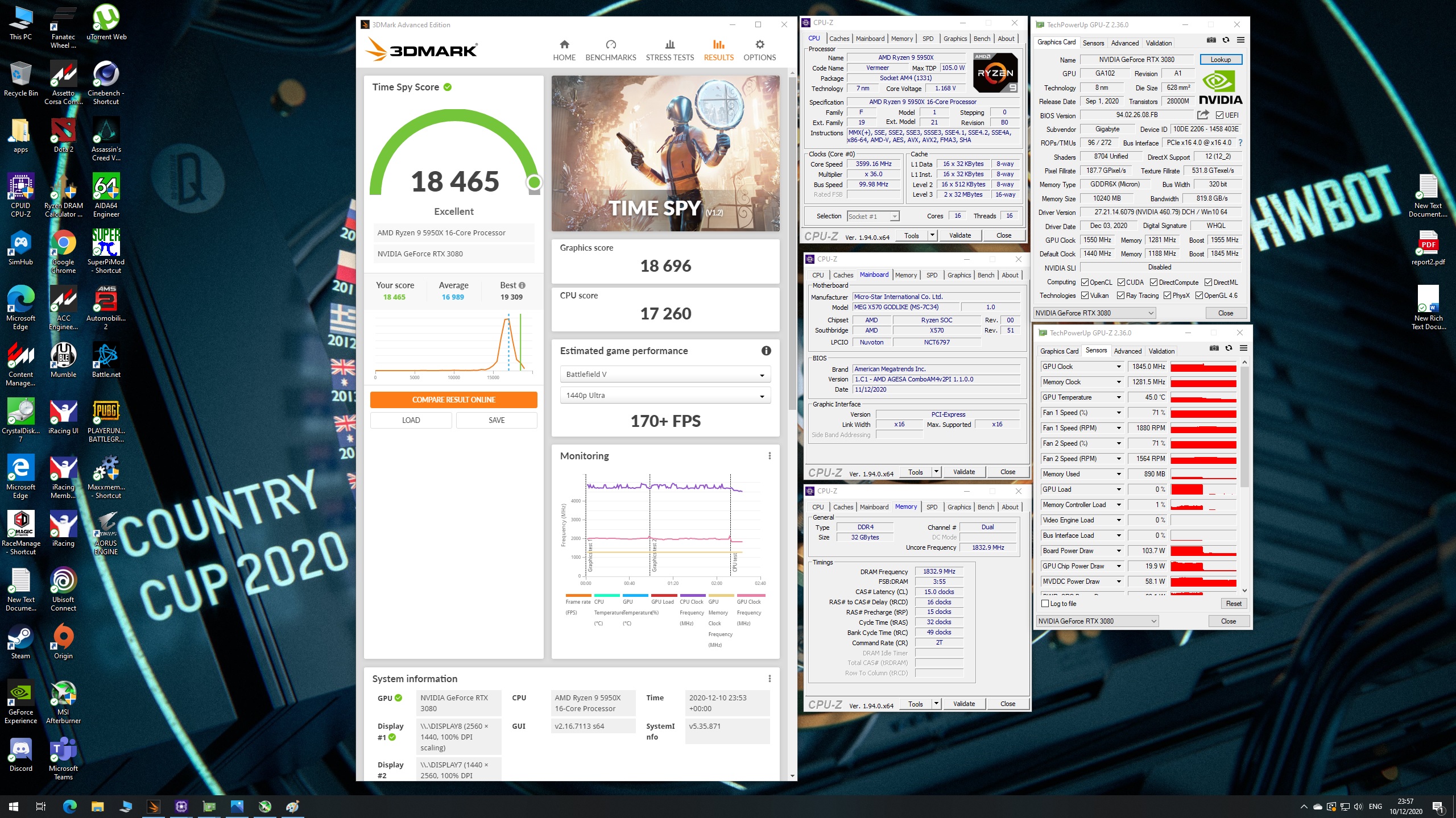Click the 3DMark results vertical scrollbar
This screenshot has height=818, width=1456.
[x=792, y=244]
